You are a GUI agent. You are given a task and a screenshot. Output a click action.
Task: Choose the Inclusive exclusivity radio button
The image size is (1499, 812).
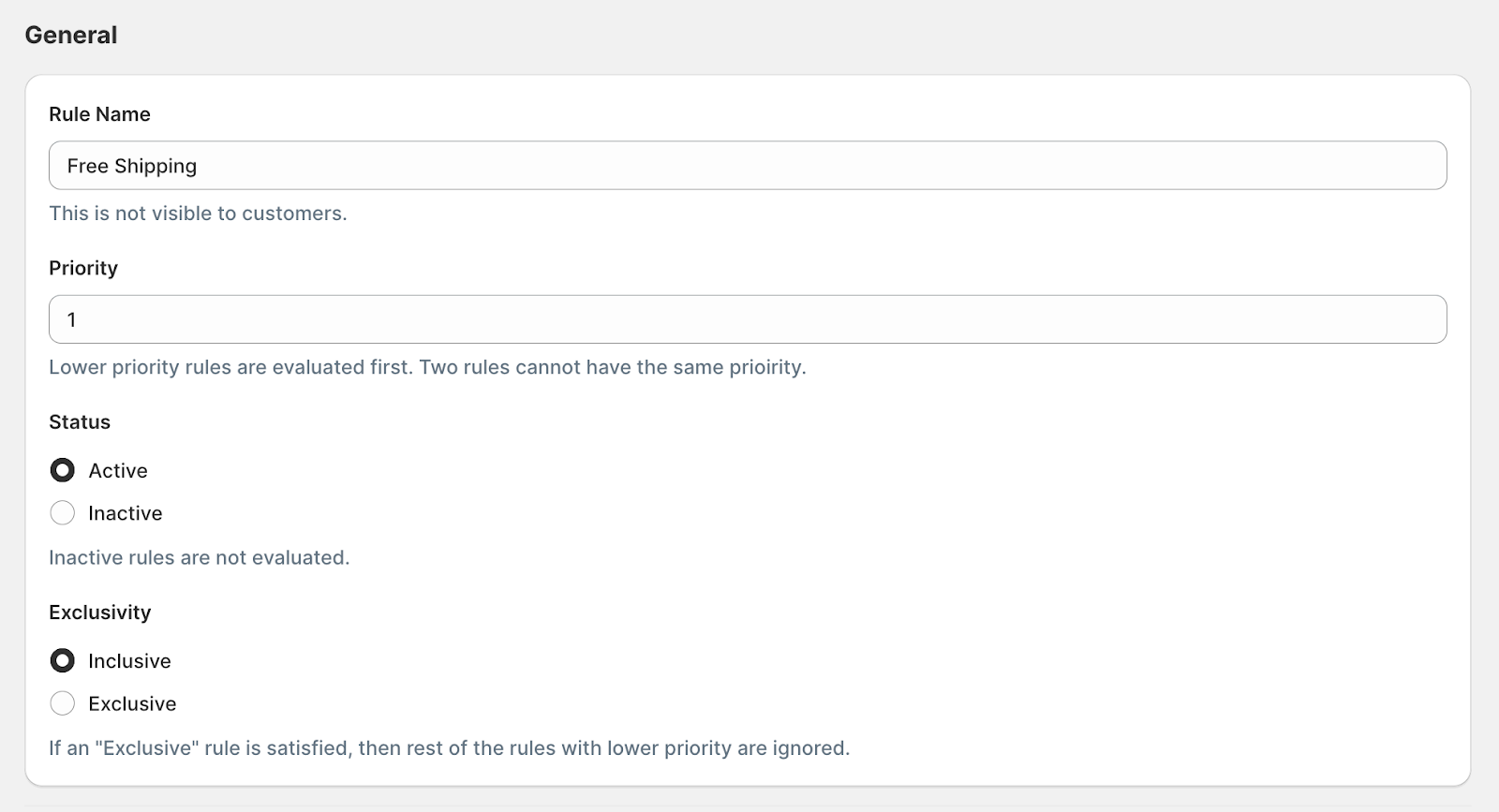[x=63, y=661]
